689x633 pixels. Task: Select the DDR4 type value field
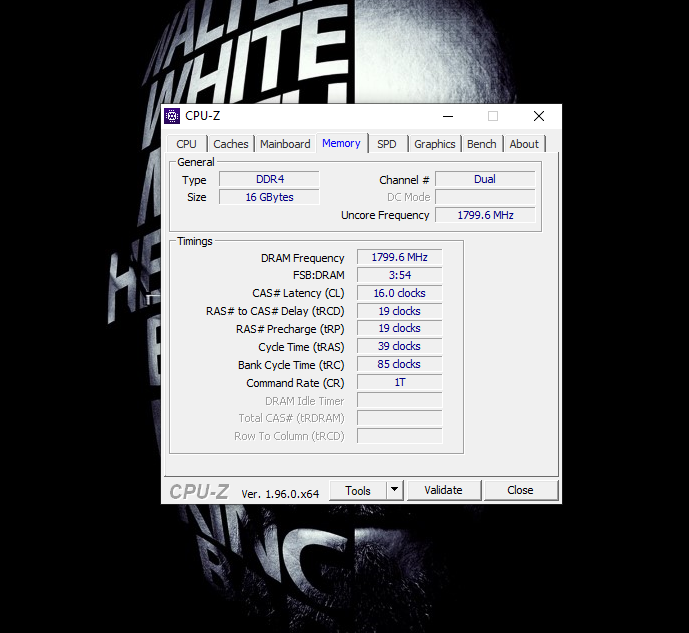[269, 179]
